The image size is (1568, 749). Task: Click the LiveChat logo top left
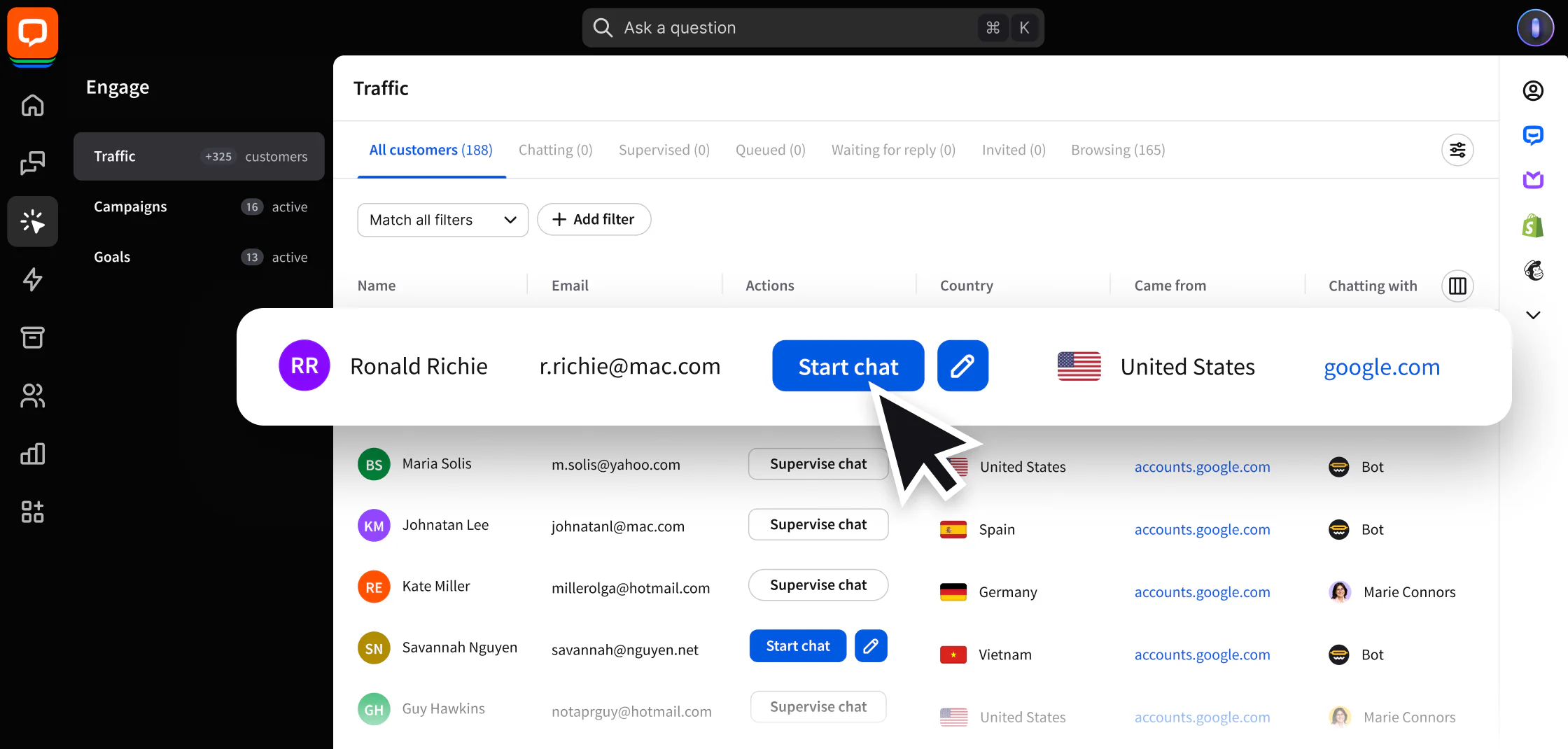[32, 33]
